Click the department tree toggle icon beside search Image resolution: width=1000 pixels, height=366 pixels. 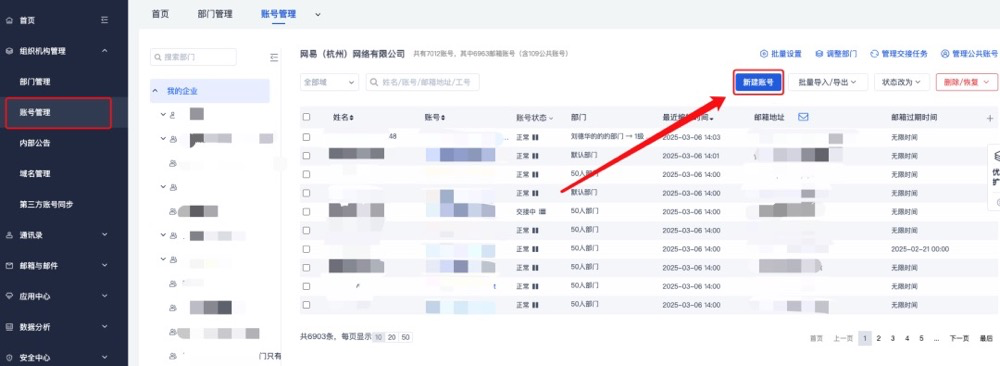click(274, 57)
